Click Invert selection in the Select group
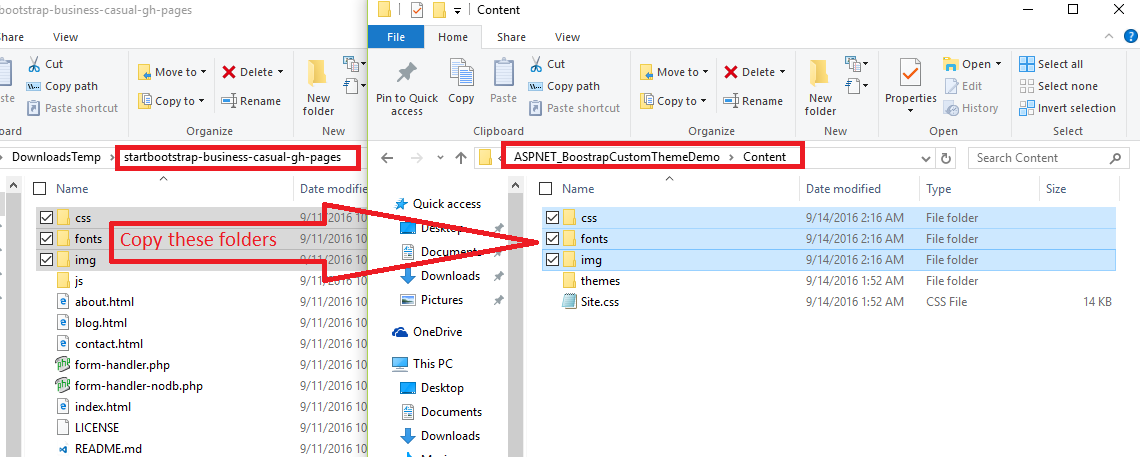Viewport: 1140px width, 457px height. (1067, 108)
